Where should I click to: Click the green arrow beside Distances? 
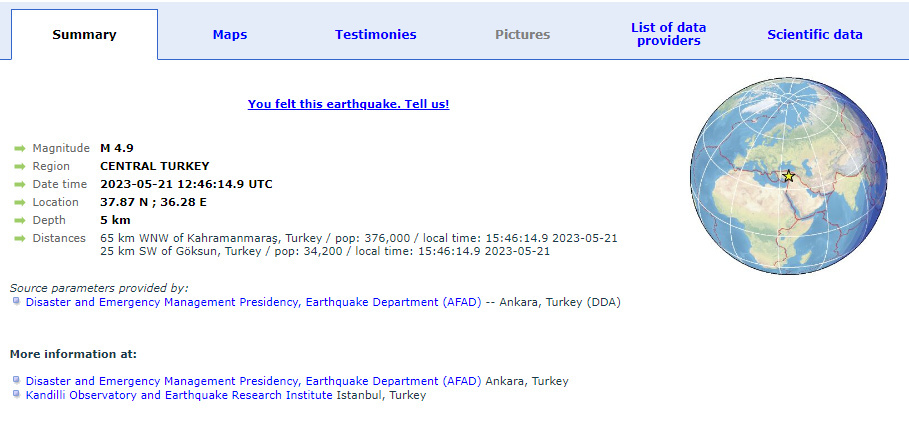(x=19, y=238)
